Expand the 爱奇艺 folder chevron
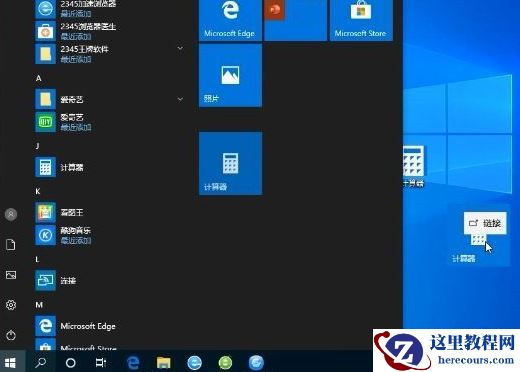 coord(180,99)
